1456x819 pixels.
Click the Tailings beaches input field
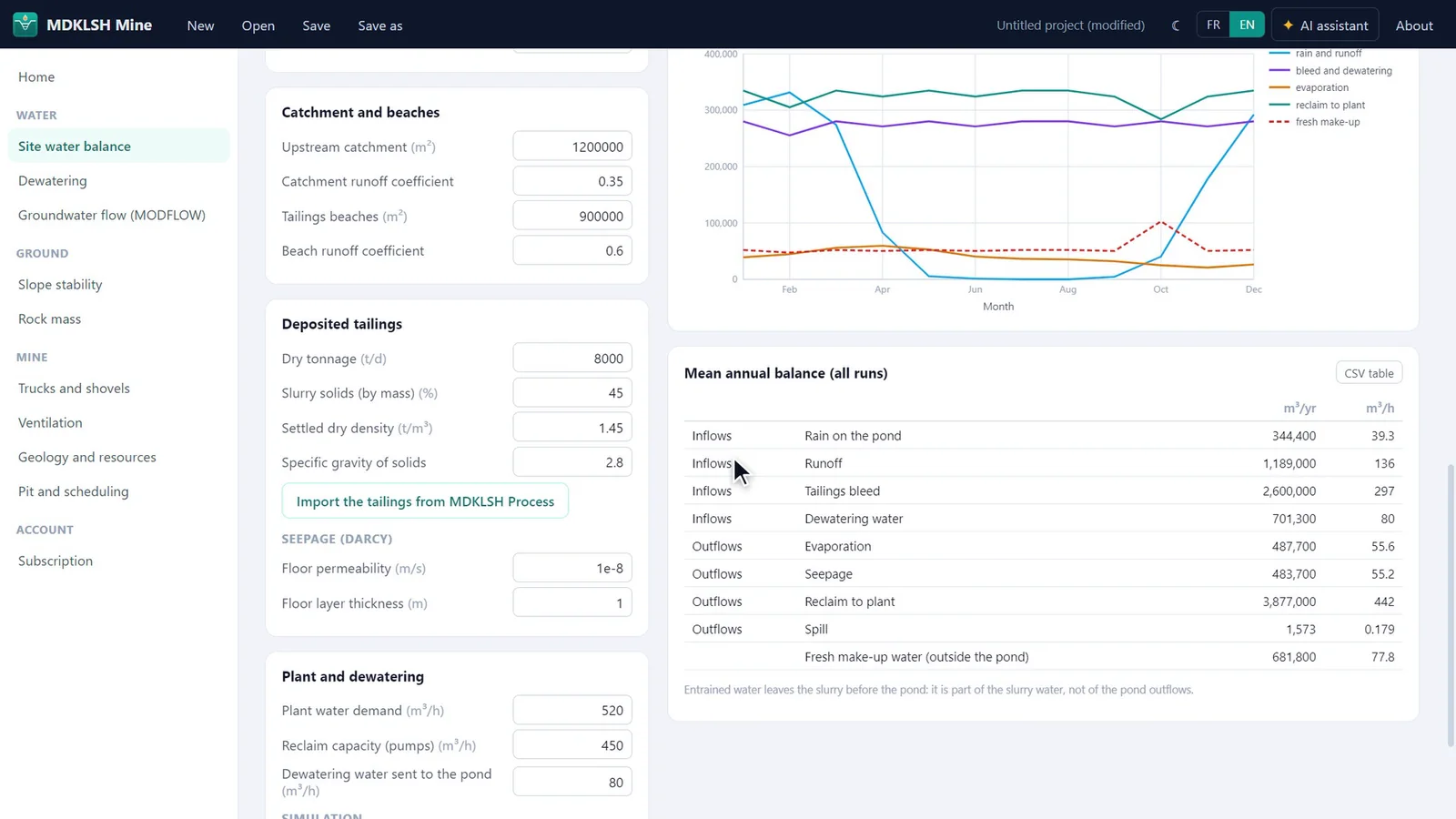[x=572, y=216]
